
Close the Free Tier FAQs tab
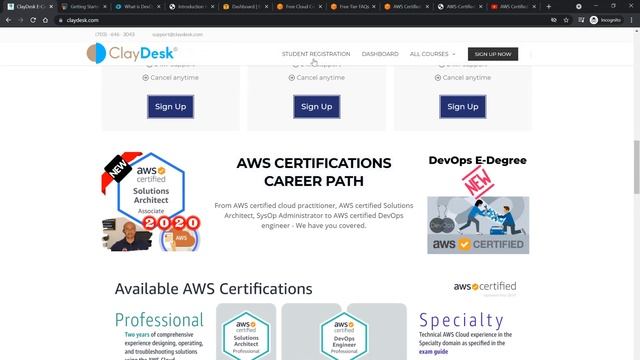pyautogui.click(x=374, y=7)
